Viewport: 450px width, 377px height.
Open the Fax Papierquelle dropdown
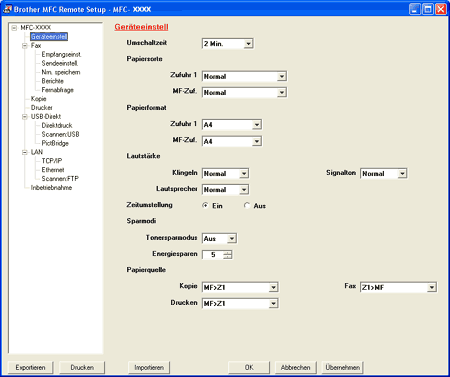coord(432,287)
